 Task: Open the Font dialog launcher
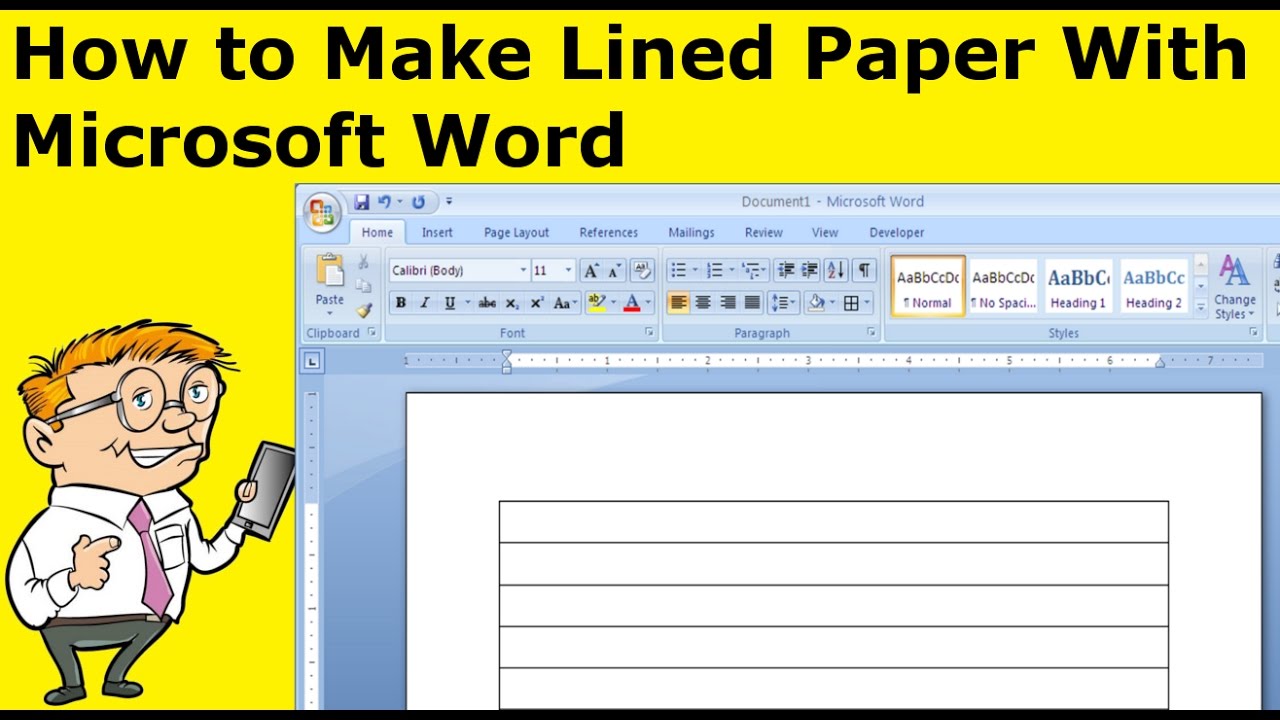pos(649,332)
